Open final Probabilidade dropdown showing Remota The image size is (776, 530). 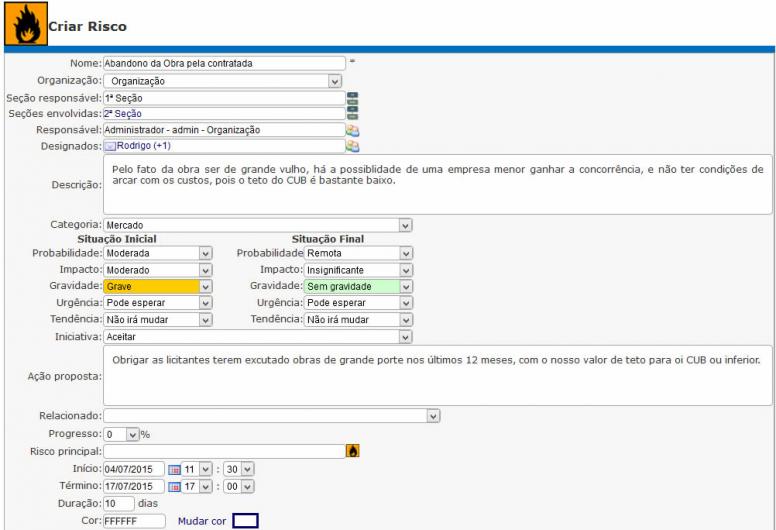coord(405,254)
